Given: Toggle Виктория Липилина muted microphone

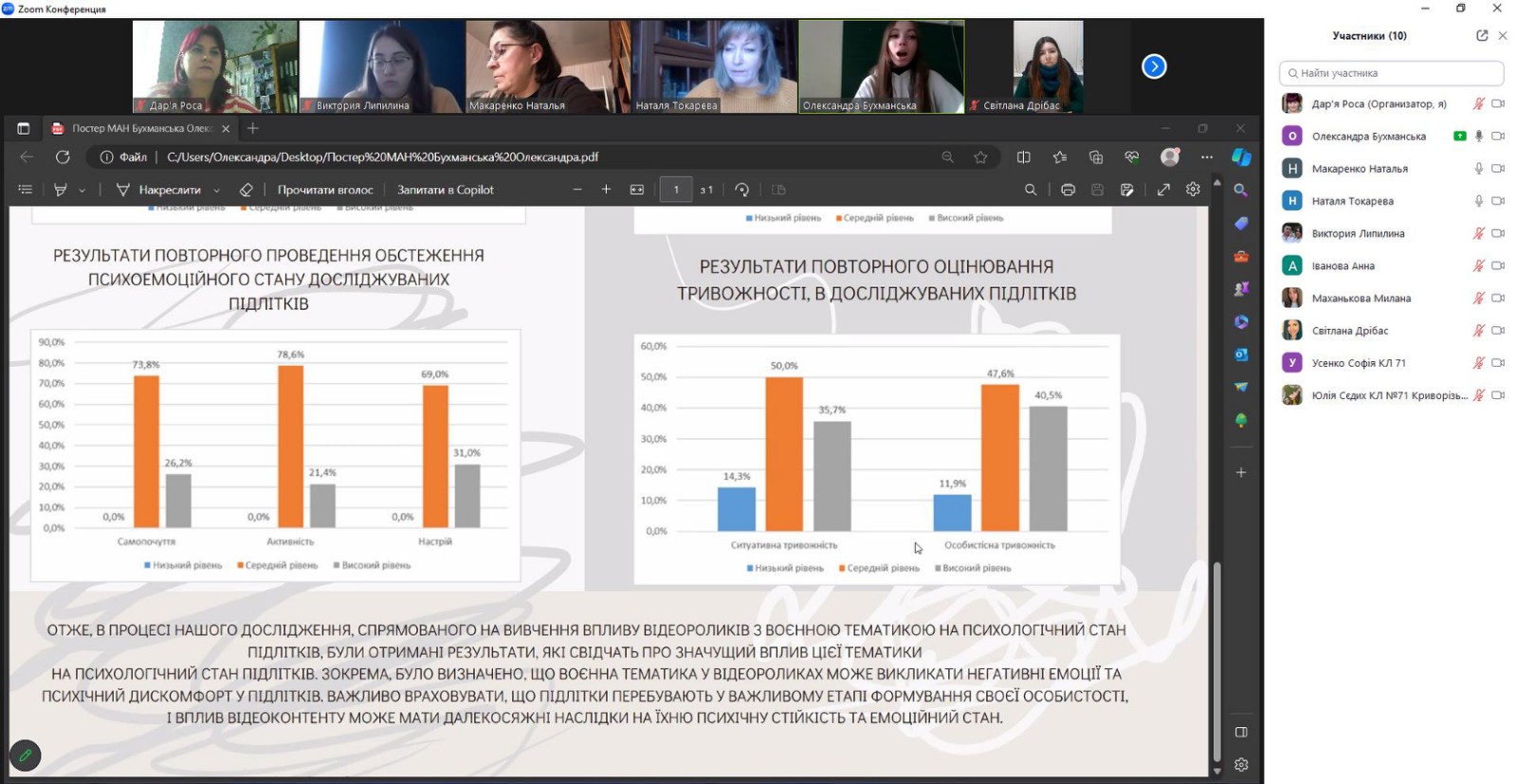Looking at the screenshot, I should [x=1478, y=233].
